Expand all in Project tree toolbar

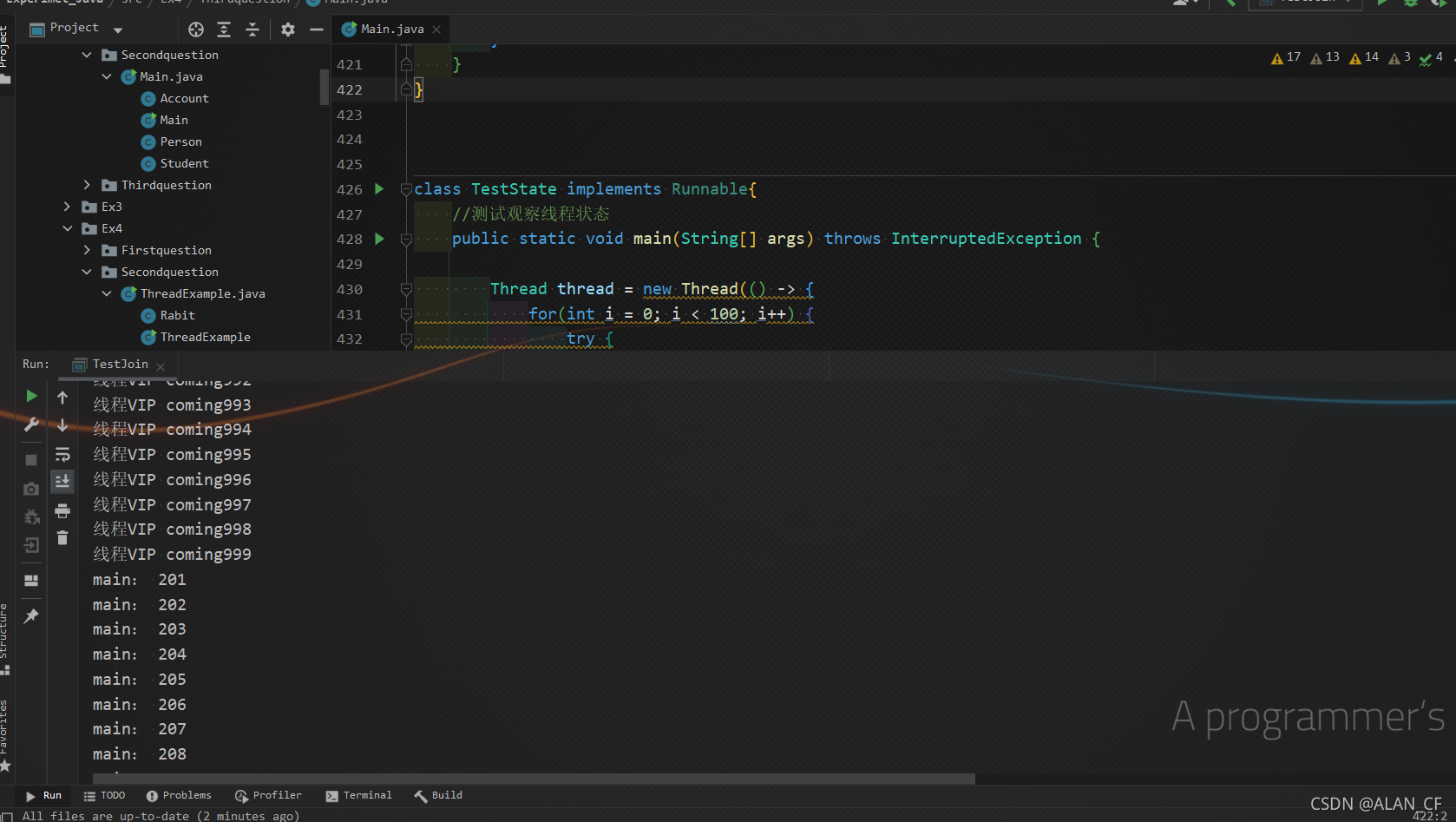click(x=224, y=30)
